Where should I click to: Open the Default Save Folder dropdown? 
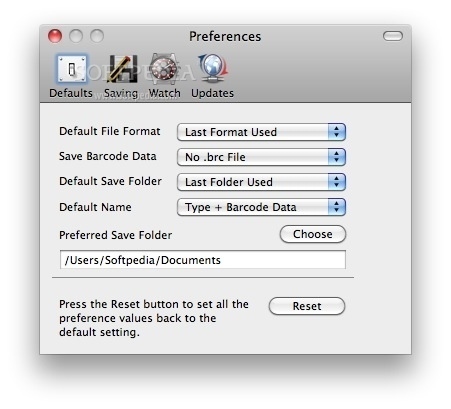tap(261, 182)
